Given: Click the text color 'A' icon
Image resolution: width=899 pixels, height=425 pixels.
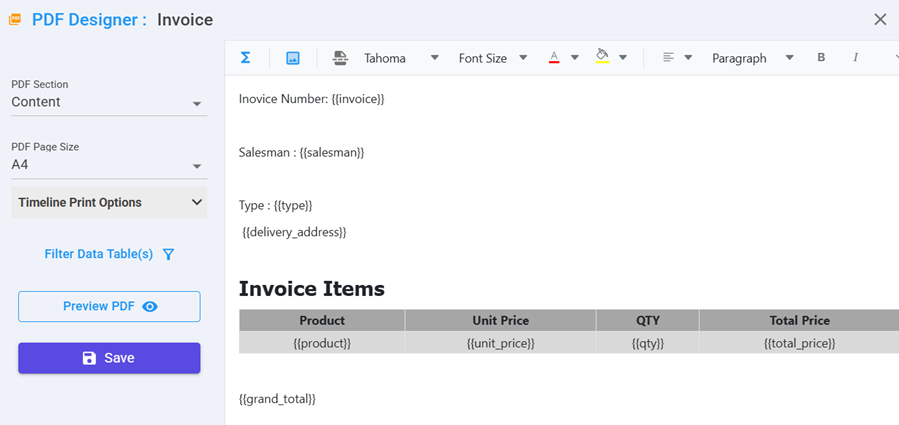Looking at the screenshot, I should click(x=554, y=58).
